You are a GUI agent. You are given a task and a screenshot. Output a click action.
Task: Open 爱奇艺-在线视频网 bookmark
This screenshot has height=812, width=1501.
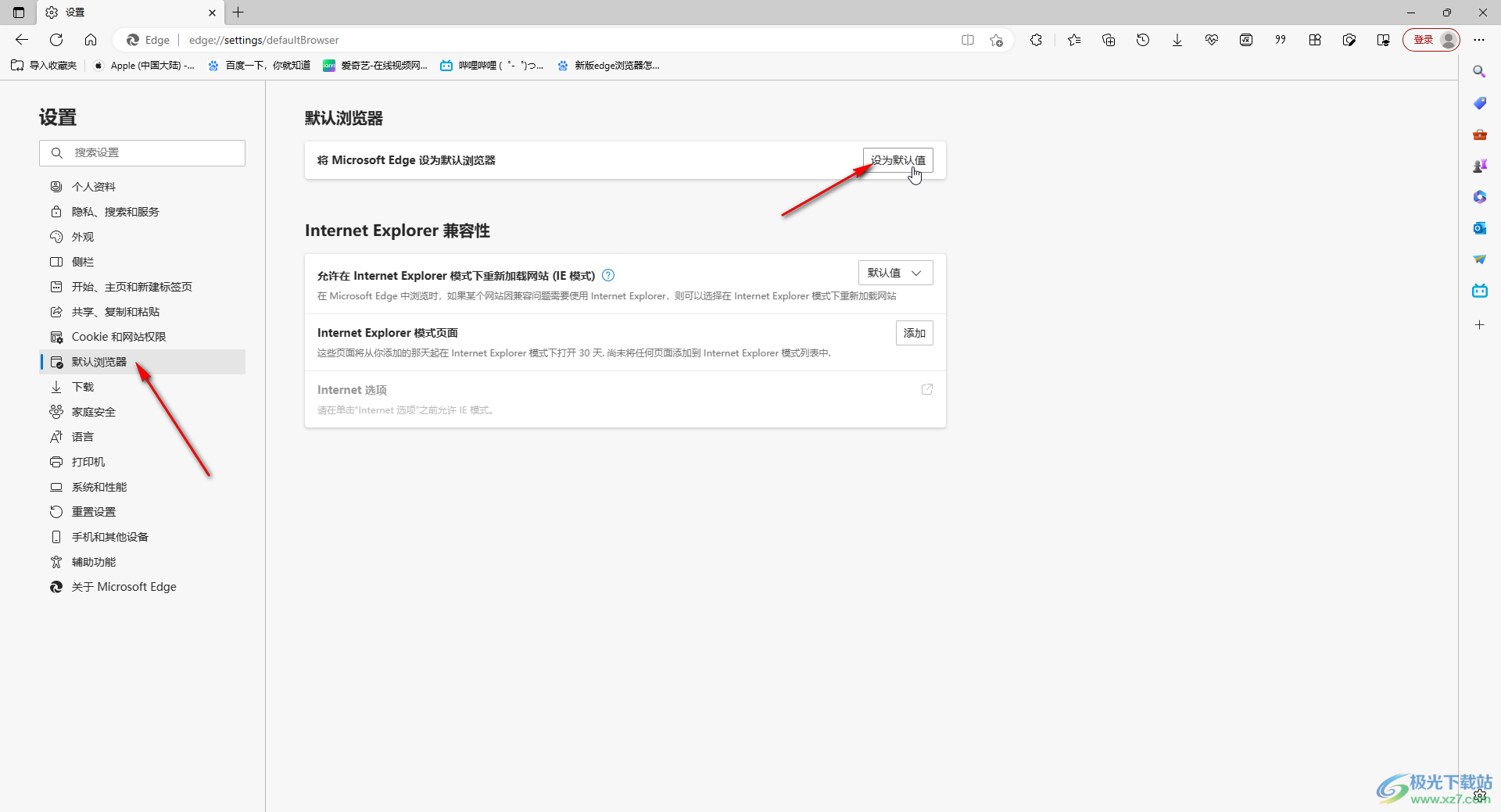click(375, 66)
